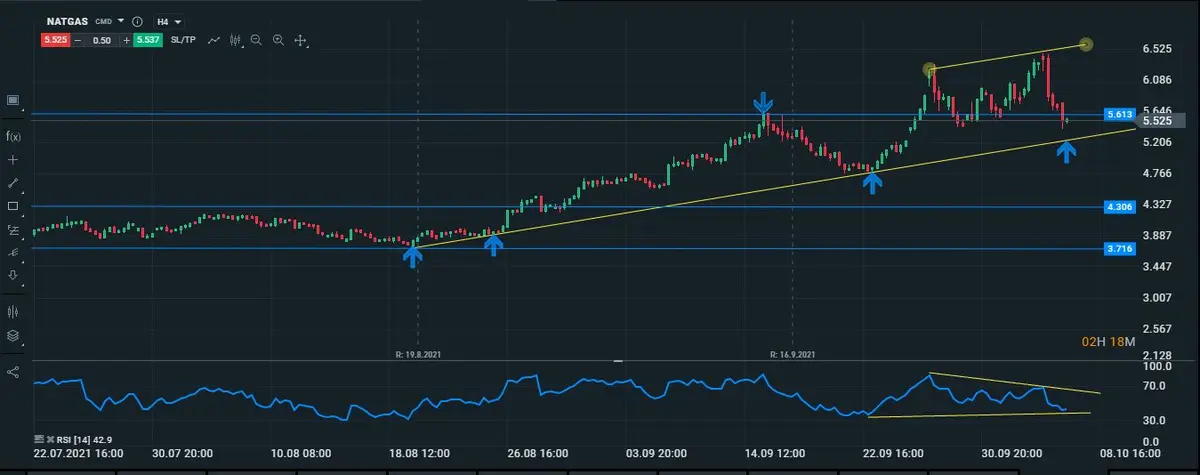
Task: Open the Fibonacci retracement tool menu
Action: tap(14, 229)
